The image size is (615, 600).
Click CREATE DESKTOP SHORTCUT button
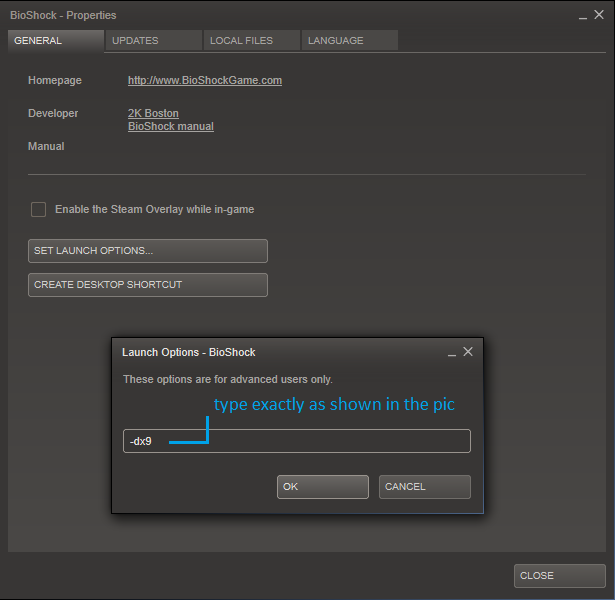(148, 285)
